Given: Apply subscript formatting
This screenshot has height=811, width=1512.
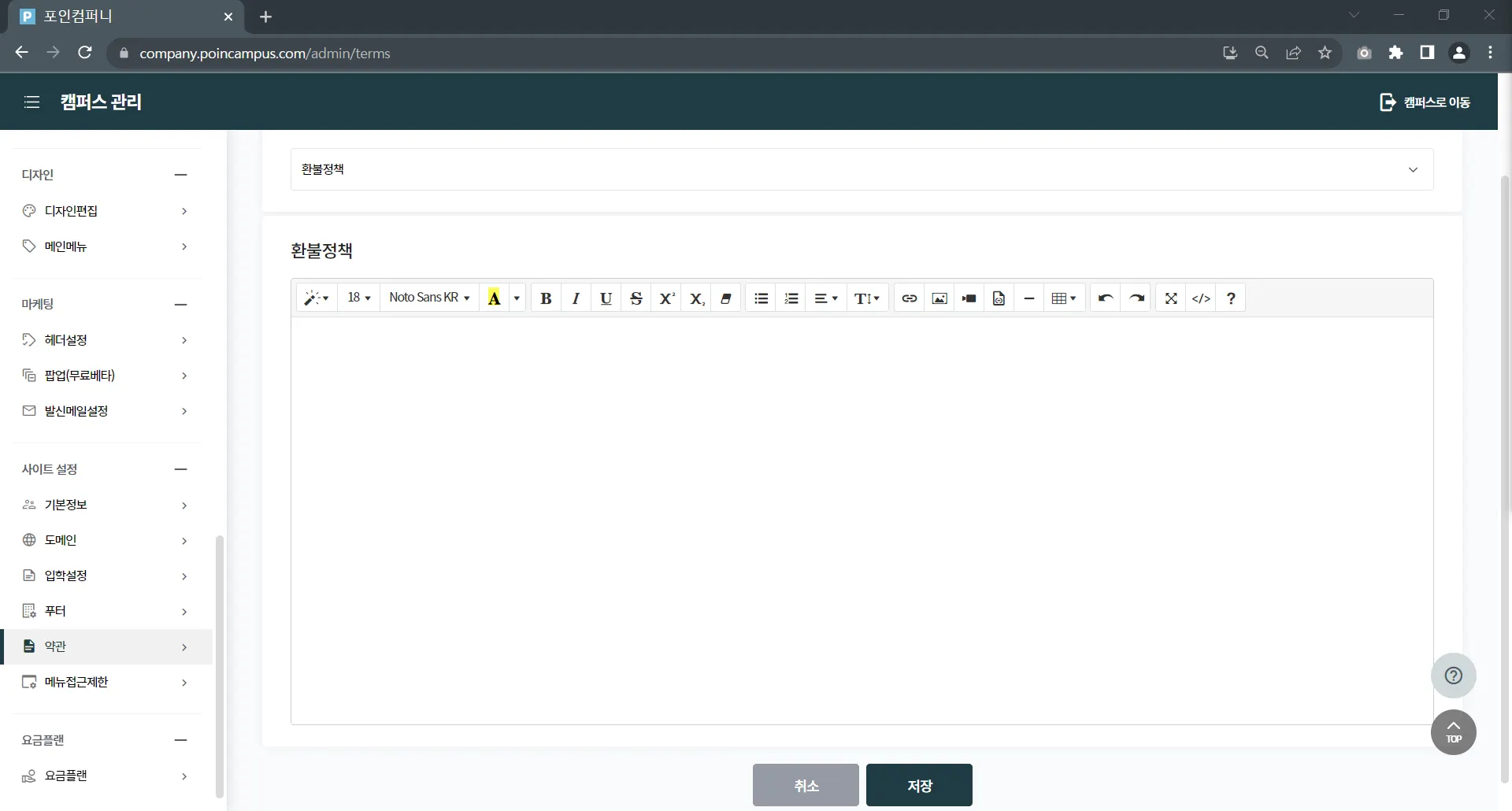Looking at the screenshot, I should [x=696, y=298].
